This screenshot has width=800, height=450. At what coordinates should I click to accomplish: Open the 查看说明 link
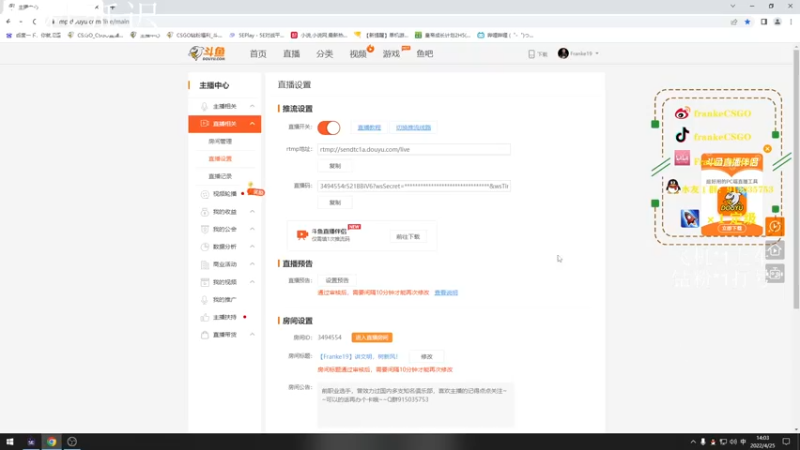(x=446, y=293)
